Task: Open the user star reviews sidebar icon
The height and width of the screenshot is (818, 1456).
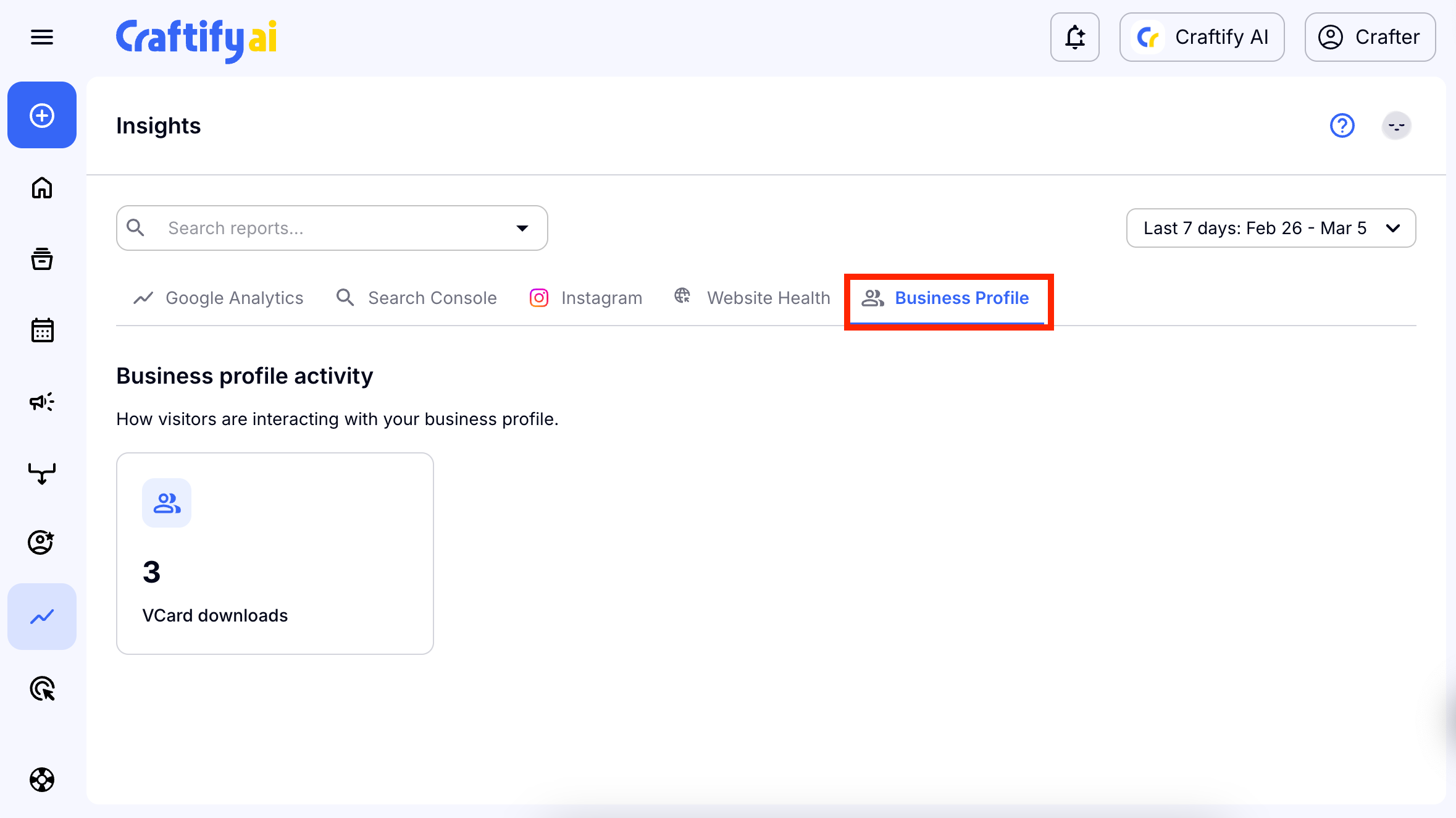Action: [x=42, y=542]
